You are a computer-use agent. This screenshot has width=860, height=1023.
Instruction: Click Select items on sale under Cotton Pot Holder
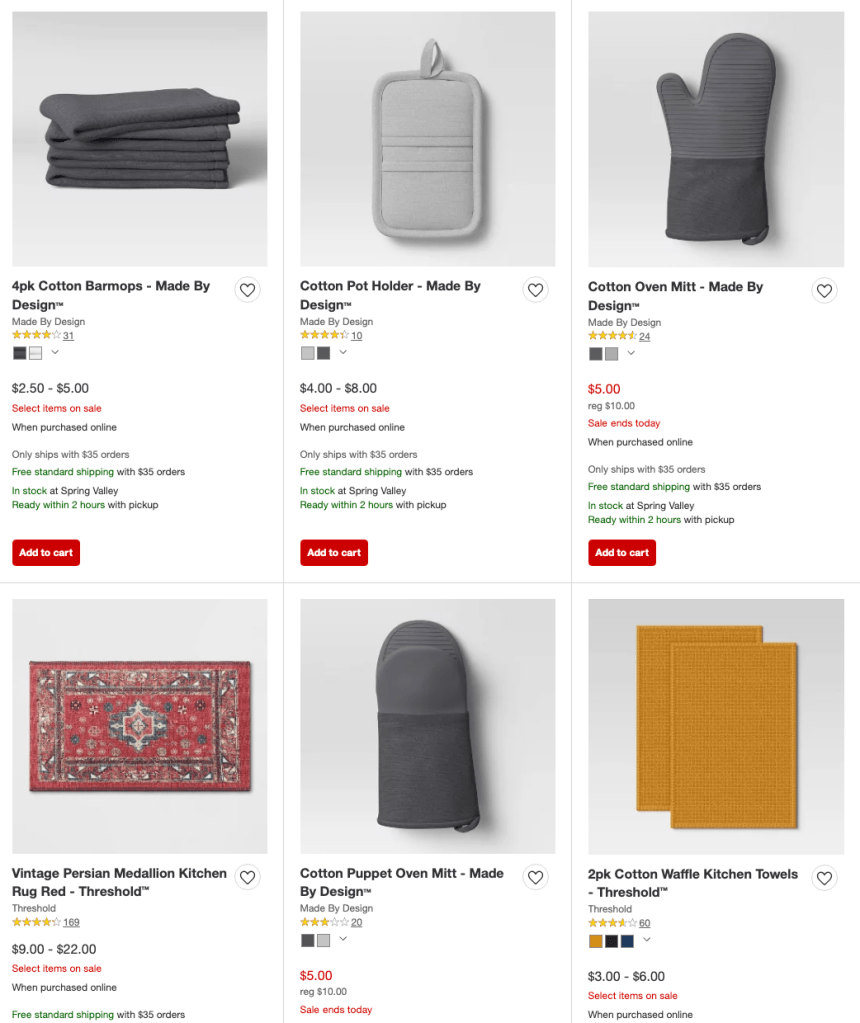(344, 408)
